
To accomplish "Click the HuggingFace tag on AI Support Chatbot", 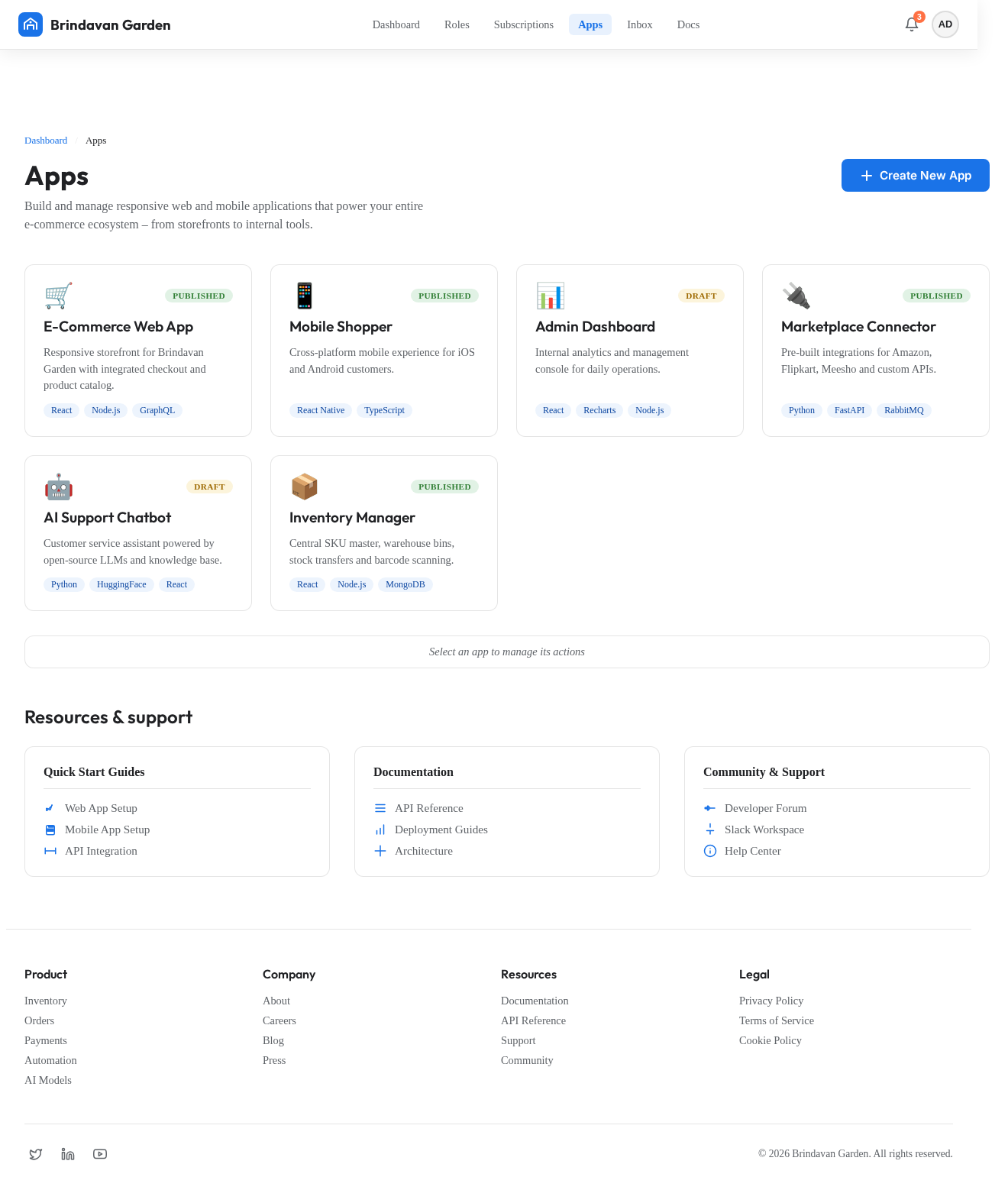I will [x=121, y=584].
